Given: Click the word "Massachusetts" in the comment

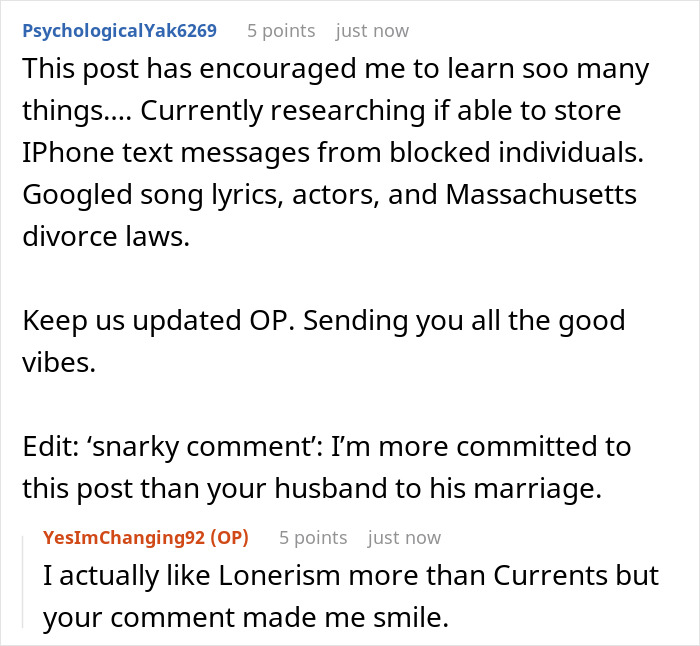Looking at the screenshot, I should 541,195.
